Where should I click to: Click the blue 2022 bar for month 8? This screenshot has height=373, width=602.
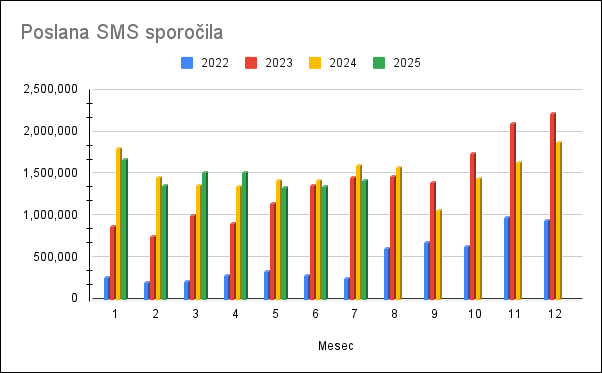pyautogui.click(x=387, y=274)
